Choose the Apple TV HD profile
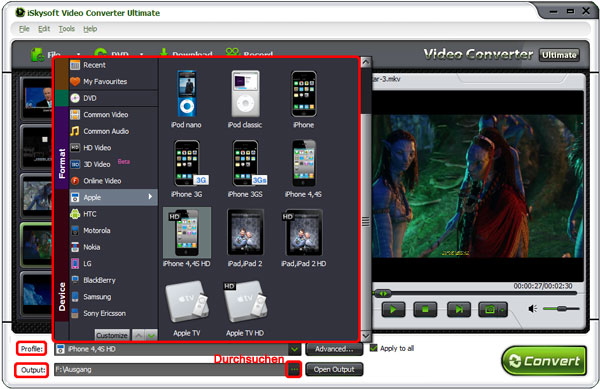The width and height of the screenshot is (600, 389). 245,308
